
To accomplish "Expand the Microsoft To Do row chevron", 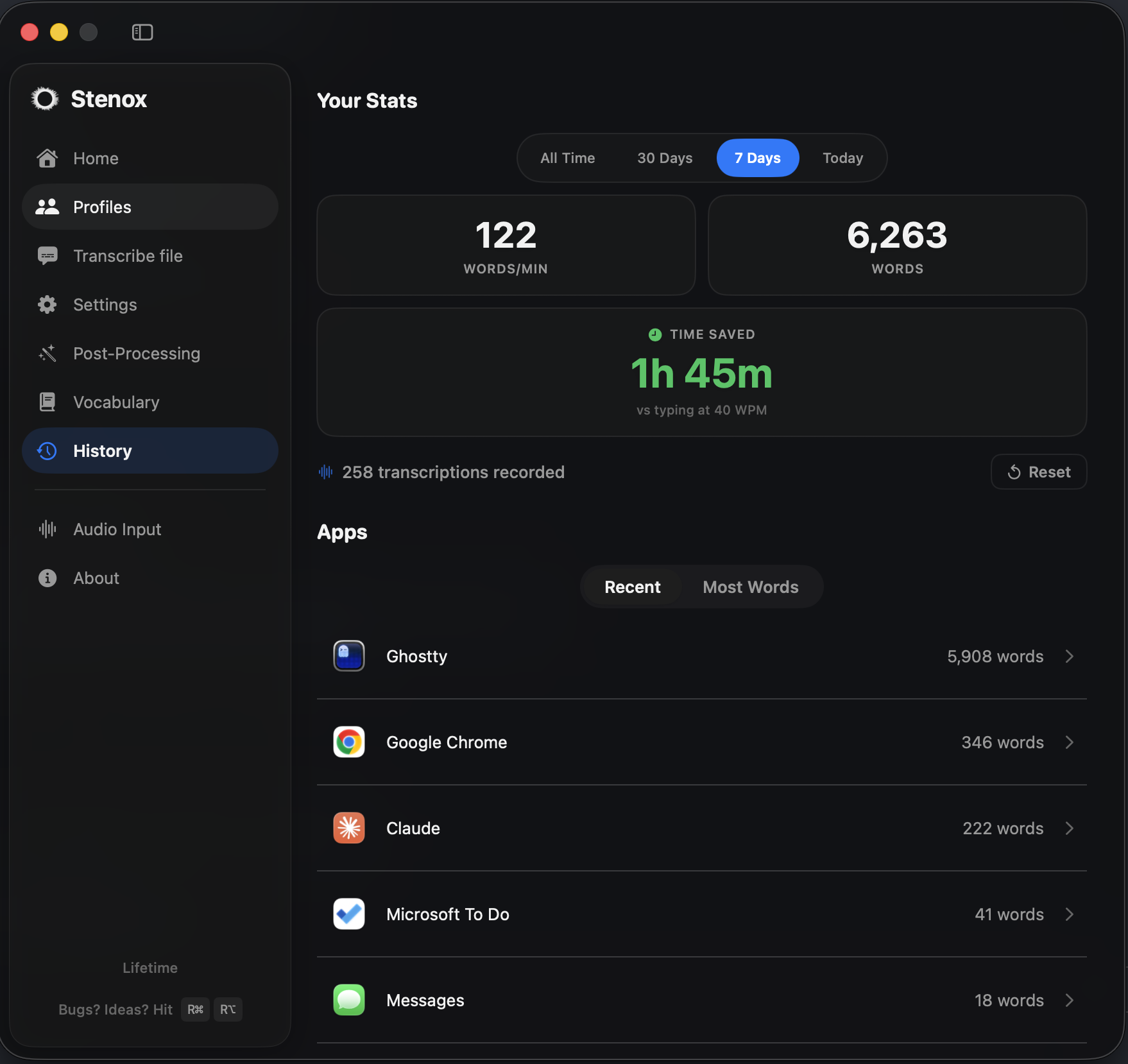I will [1070, 914].
